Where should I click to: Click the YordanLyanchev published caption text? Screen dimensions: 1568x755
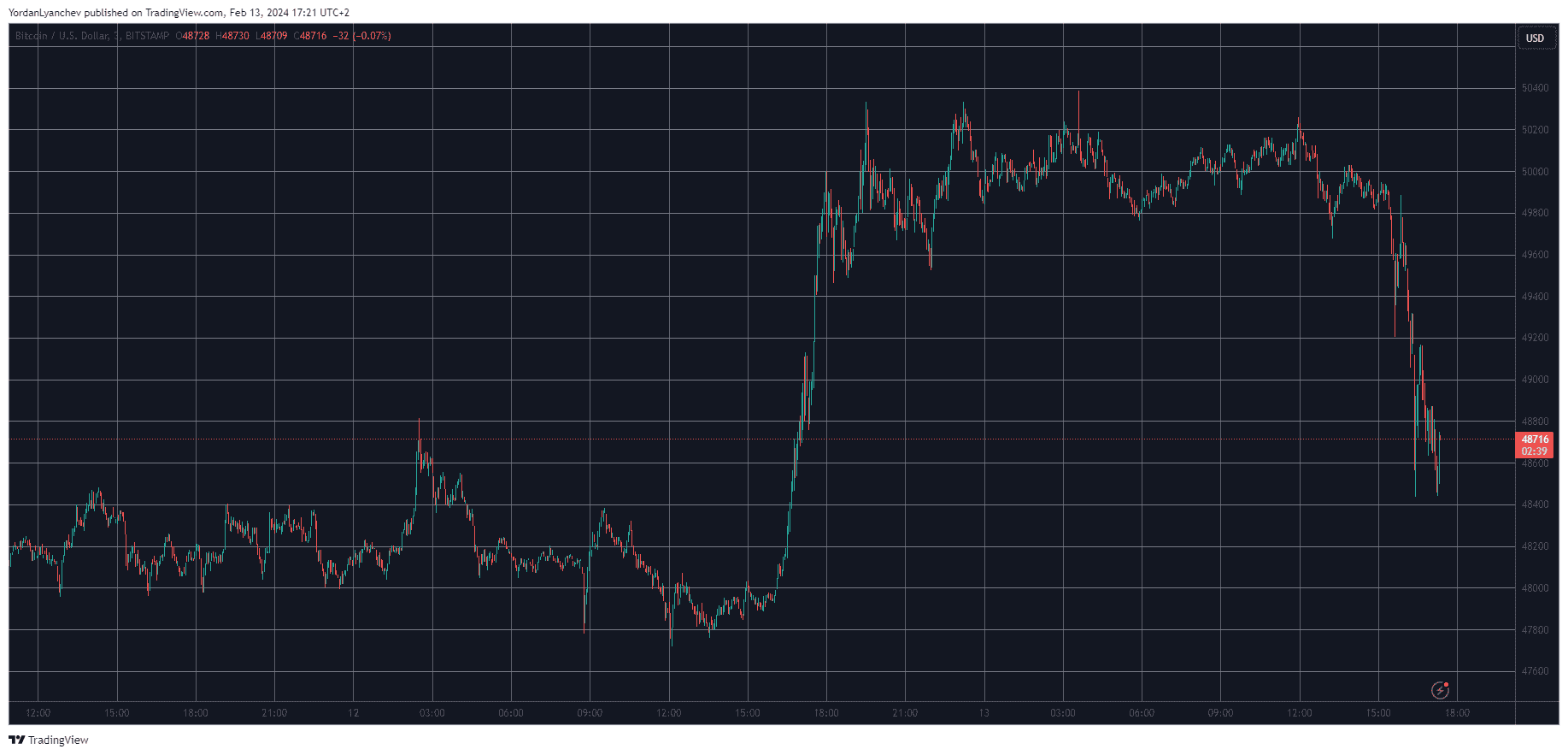click(x=179, y=13)
